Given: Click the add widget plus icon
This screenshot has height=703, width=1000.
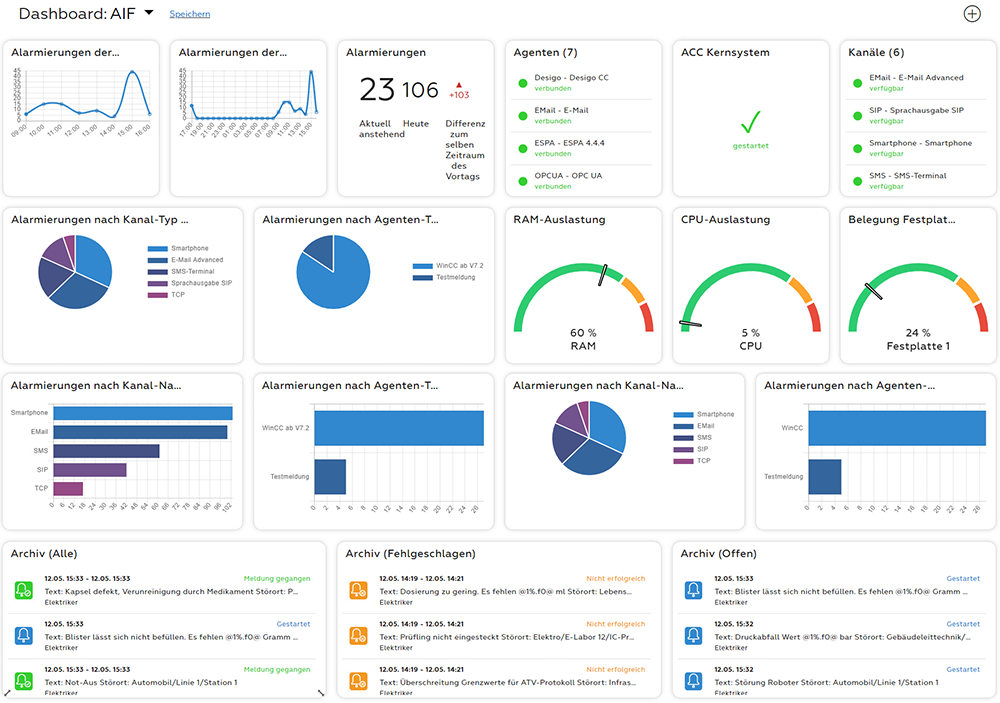Looking at the screenshot, I should 971,13.
